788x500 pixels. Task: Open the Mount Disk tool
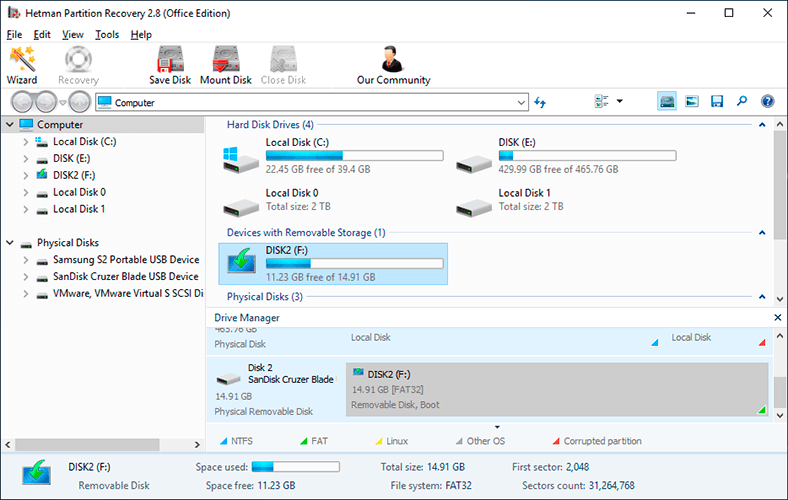tap(226, 65)
